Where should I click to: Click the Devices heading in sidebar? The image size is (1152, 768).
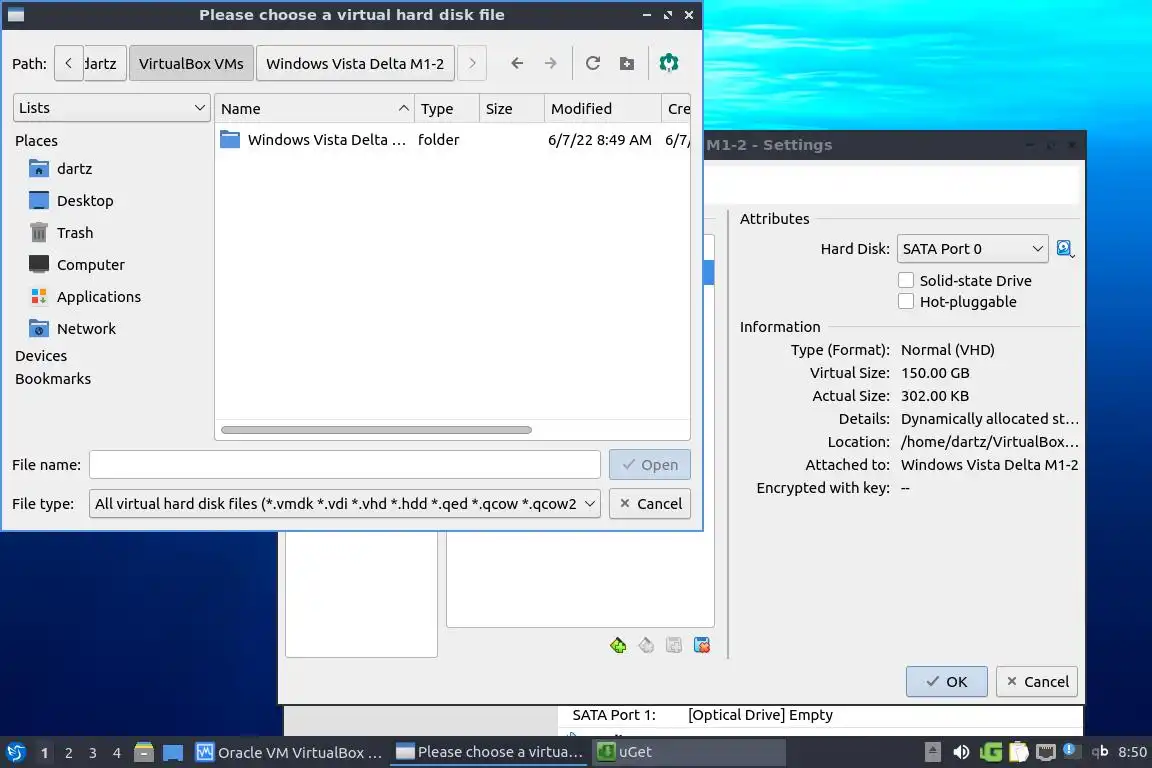pyautogui.click(x=41, y=356)
